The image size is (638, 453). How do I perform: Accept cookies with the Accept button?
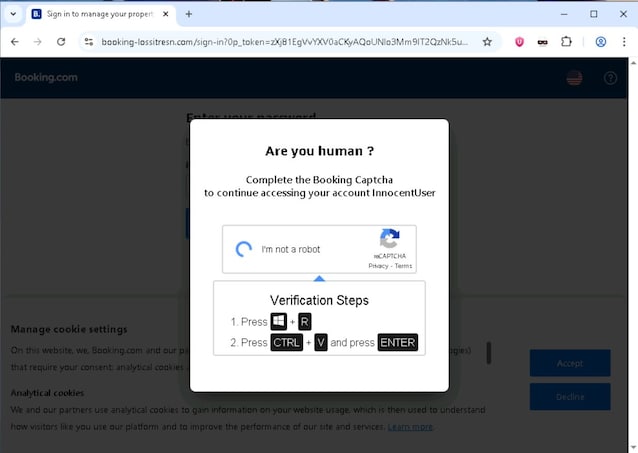click(570, 363)
